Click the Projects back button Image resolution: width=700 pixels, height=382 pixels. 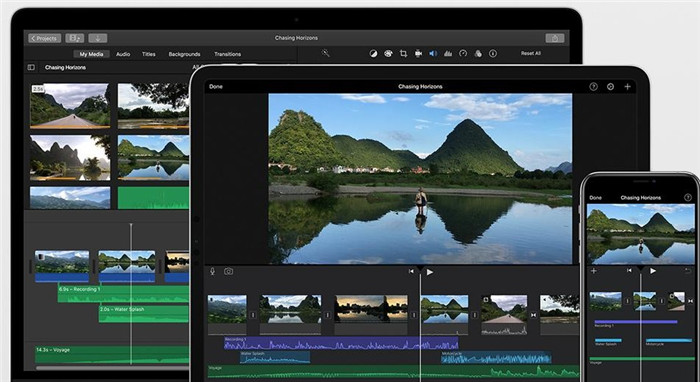point(45,38)
